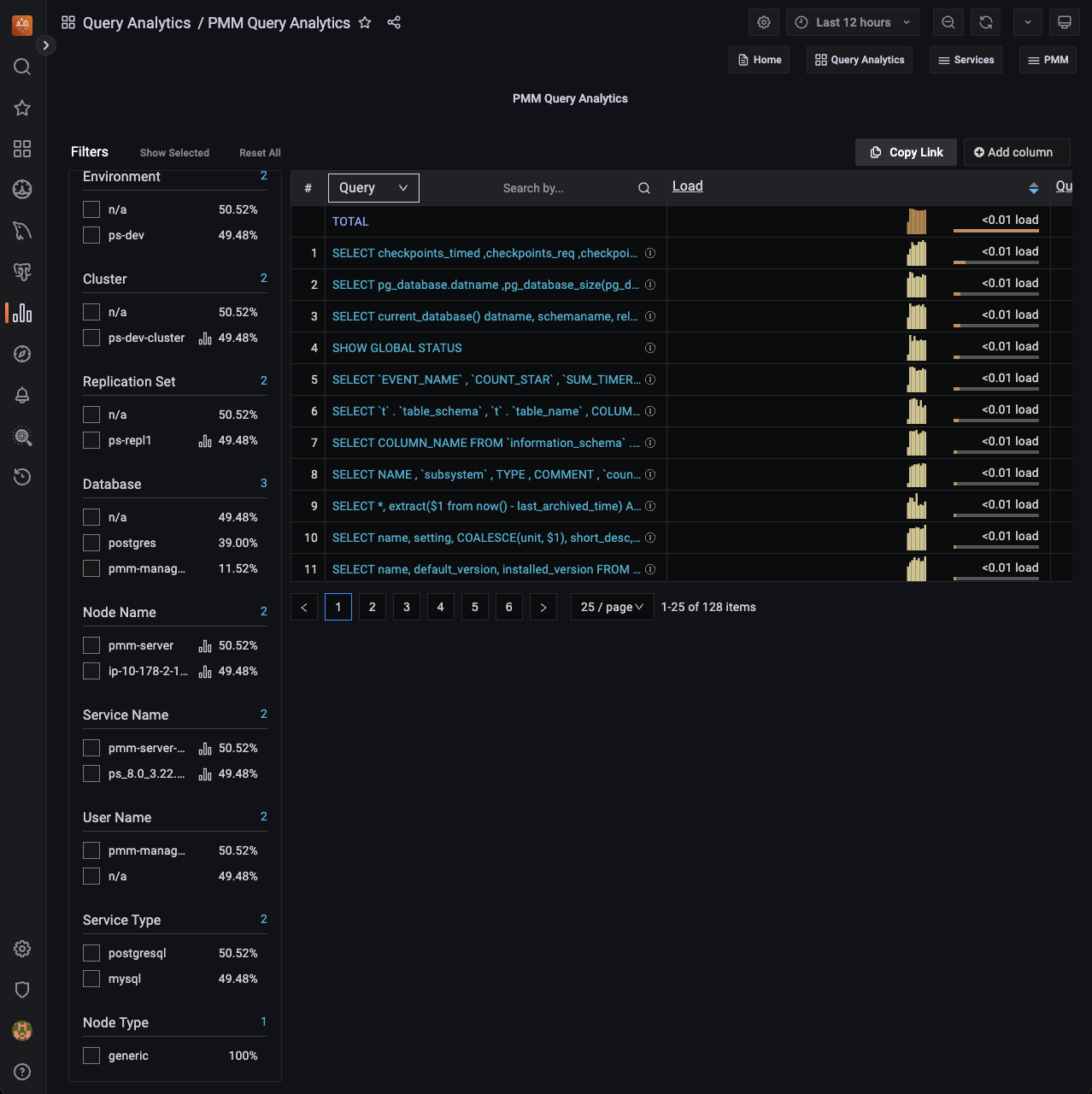Viewport: 1092px width, 1094px height.
Task: Go to page 2 of results
Action: (373, 607)
